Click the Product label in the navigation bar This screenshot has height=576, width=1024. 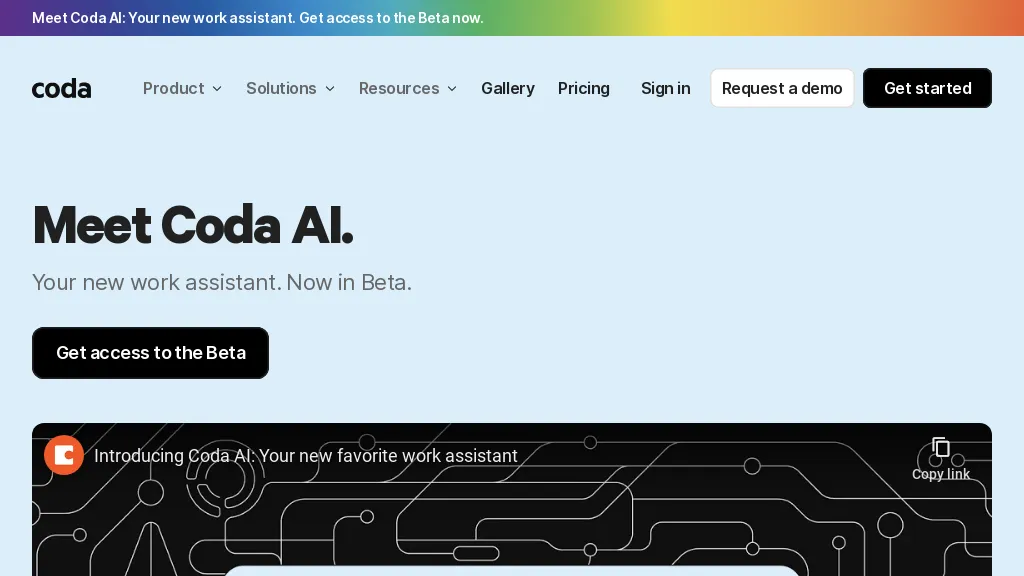tap(173, 88)
